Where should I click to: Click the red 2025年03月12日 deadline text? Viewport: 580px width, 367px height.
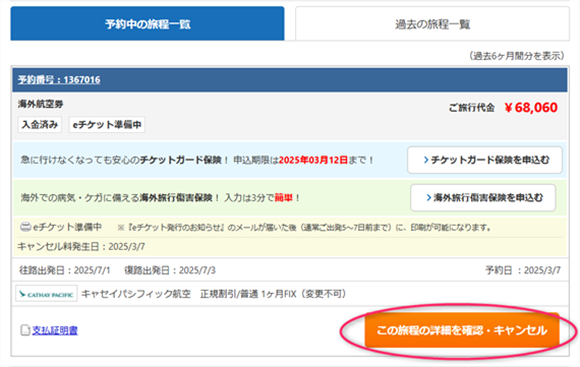313,160
